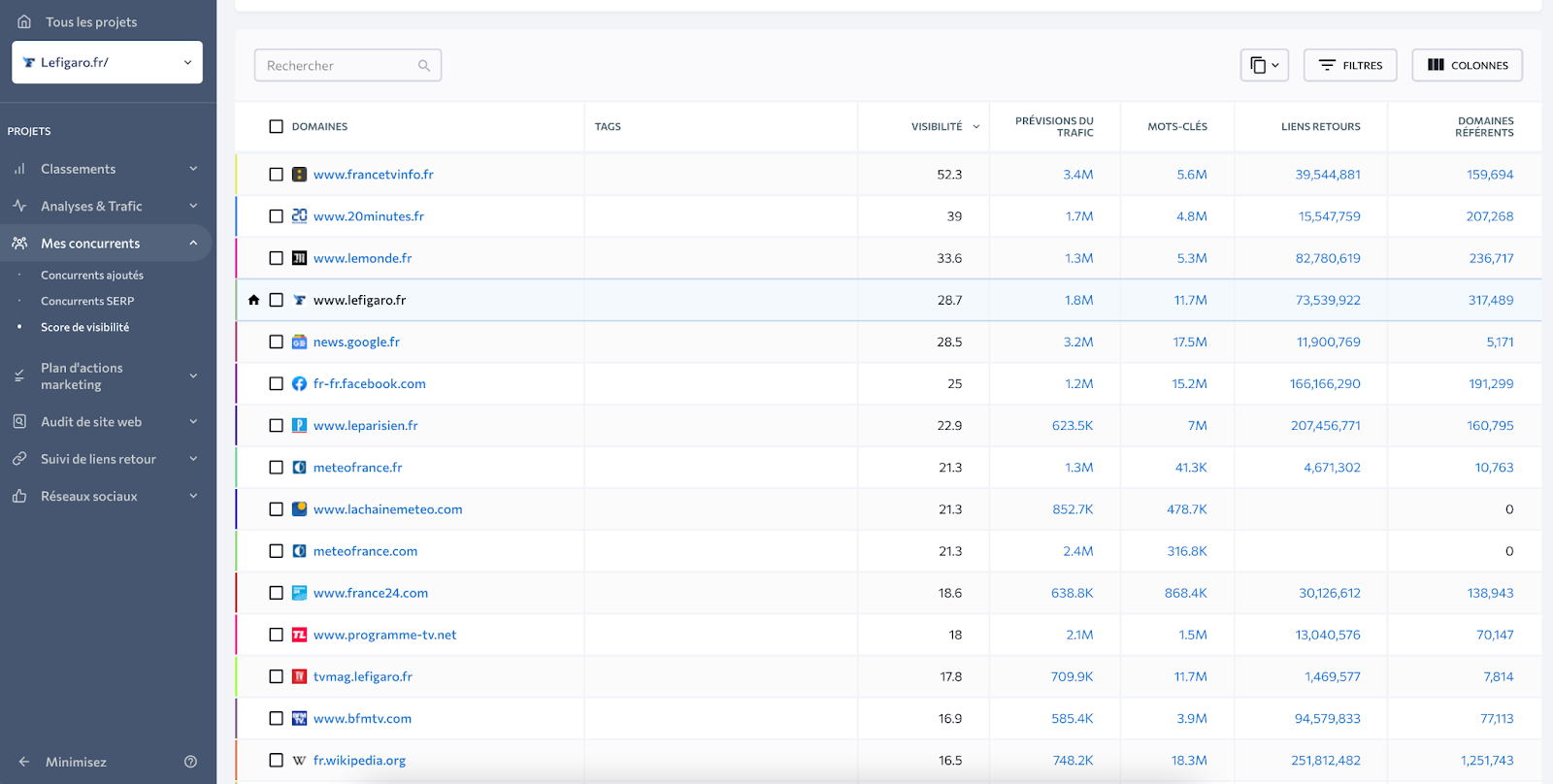The image size is (1553, 784).
Task: Click the COLONNES button
Action: [1467, 65]
